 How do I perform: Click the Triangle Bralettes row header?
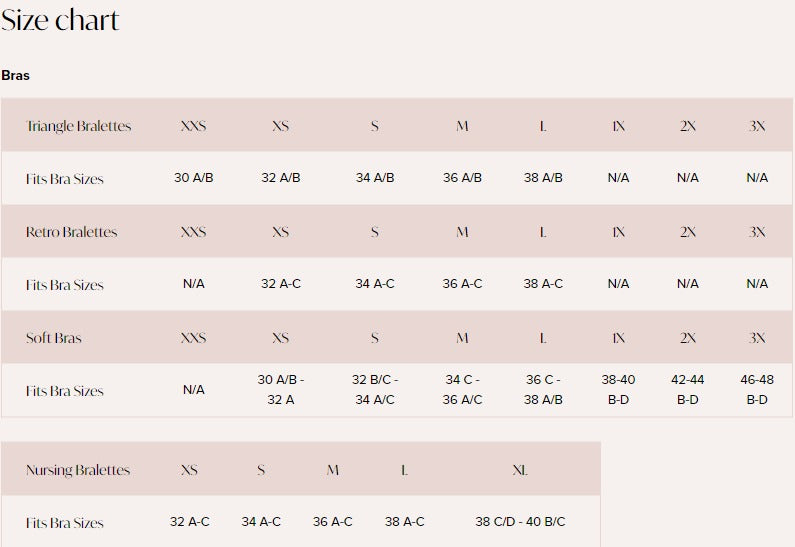[78, 126]
